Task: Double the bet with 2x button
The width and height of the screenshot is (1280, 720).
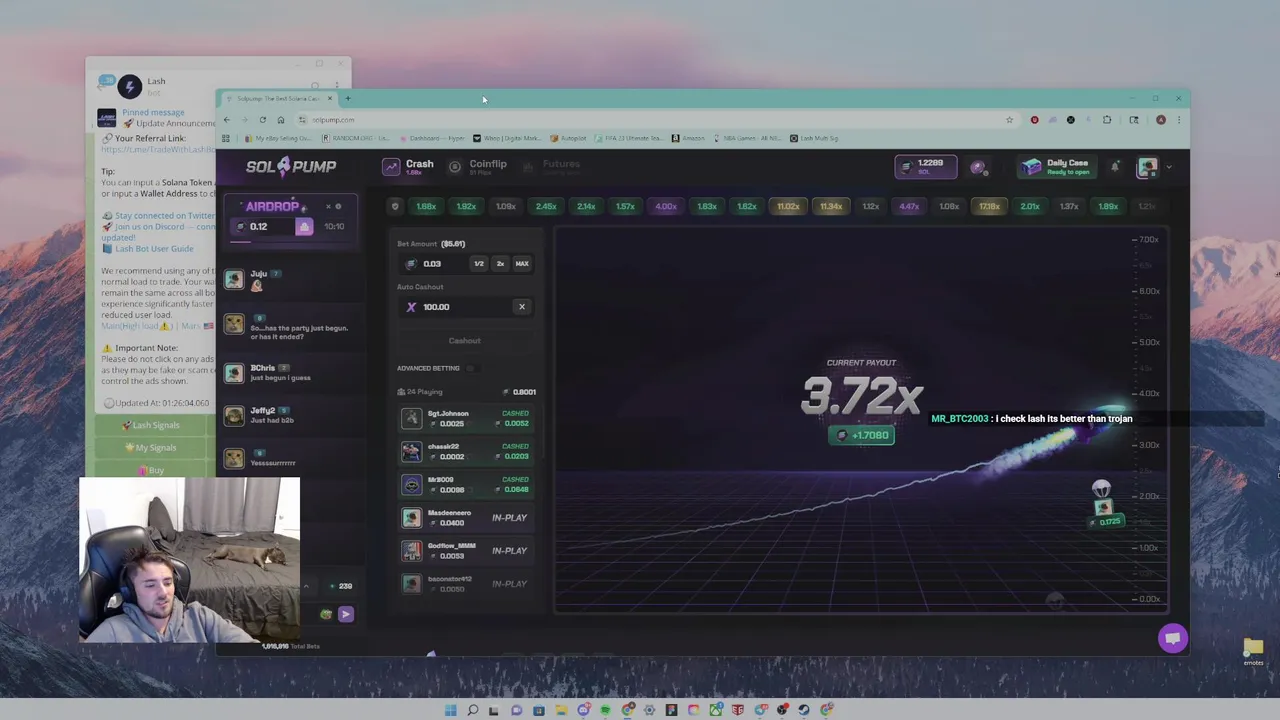Action: tap(500, 264)
